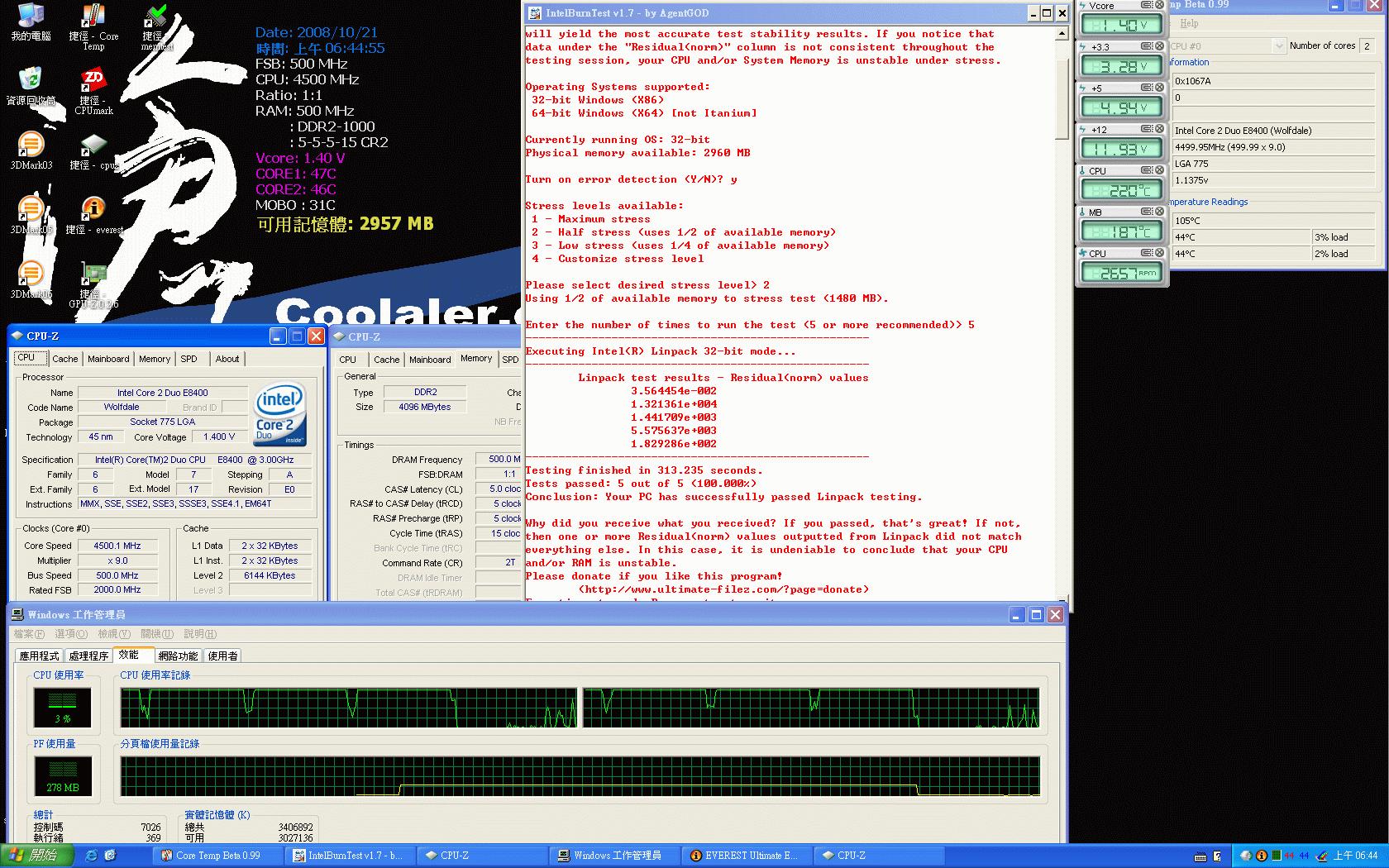This screenshot has width=1389, height=868.
Task: Switch to Core Temp Beta 0.99 taskbar button
Action: pos(220,856)
